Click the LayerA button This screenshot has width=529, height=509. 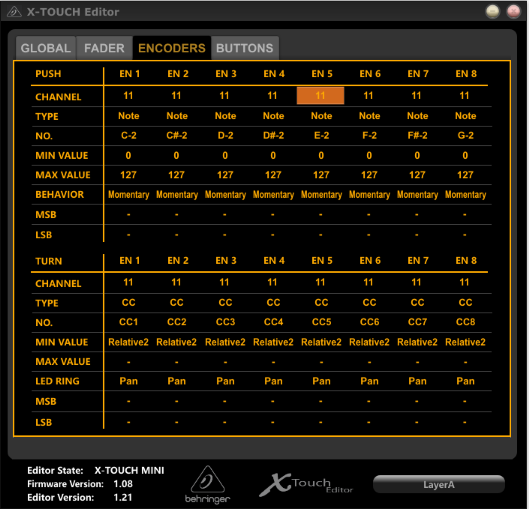[439, 484]
